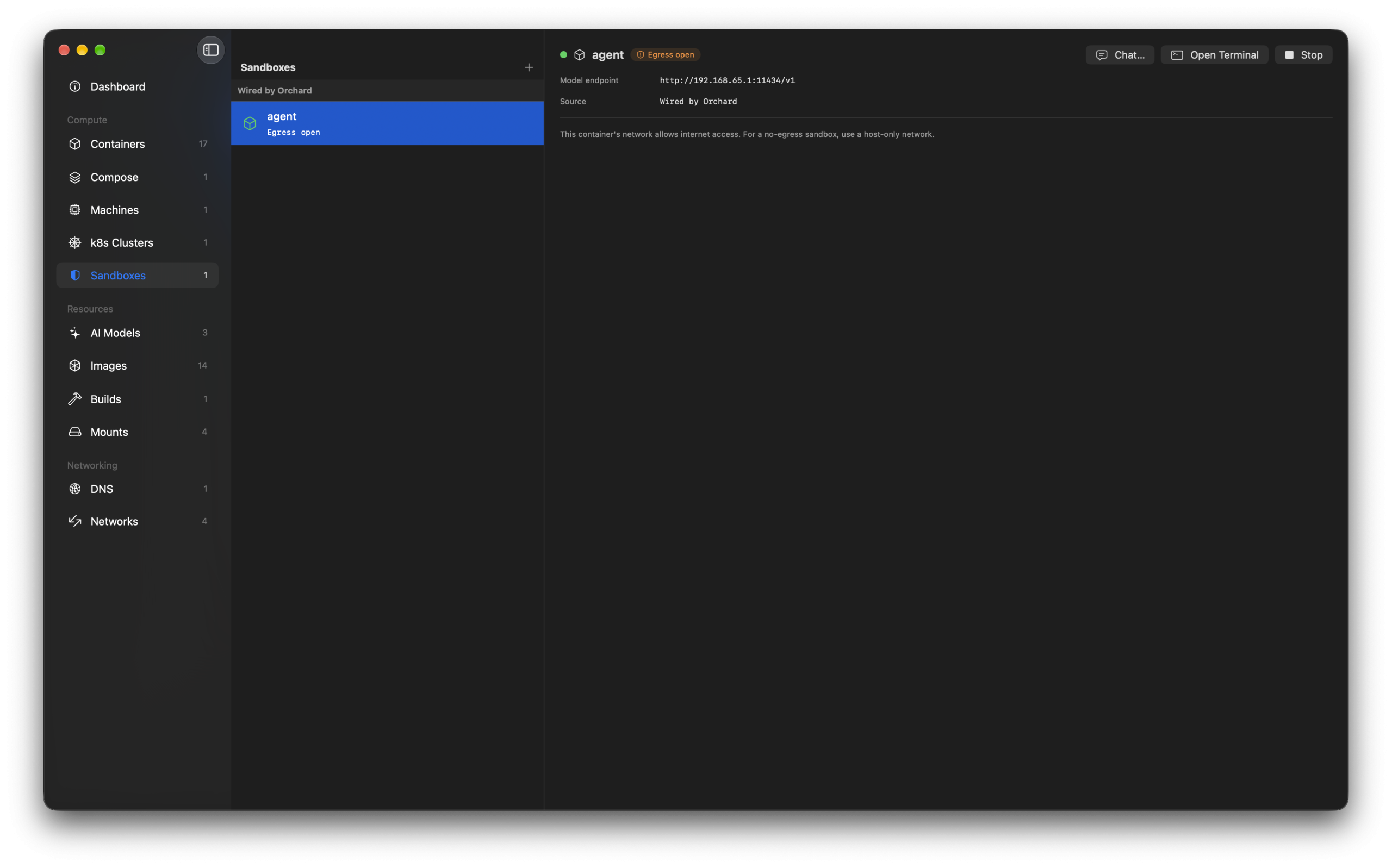Image resolution: width=1392 pixels, height=868 pixels.
Task: Click the AI Models sparkle icon
Action: pos(74,333)
